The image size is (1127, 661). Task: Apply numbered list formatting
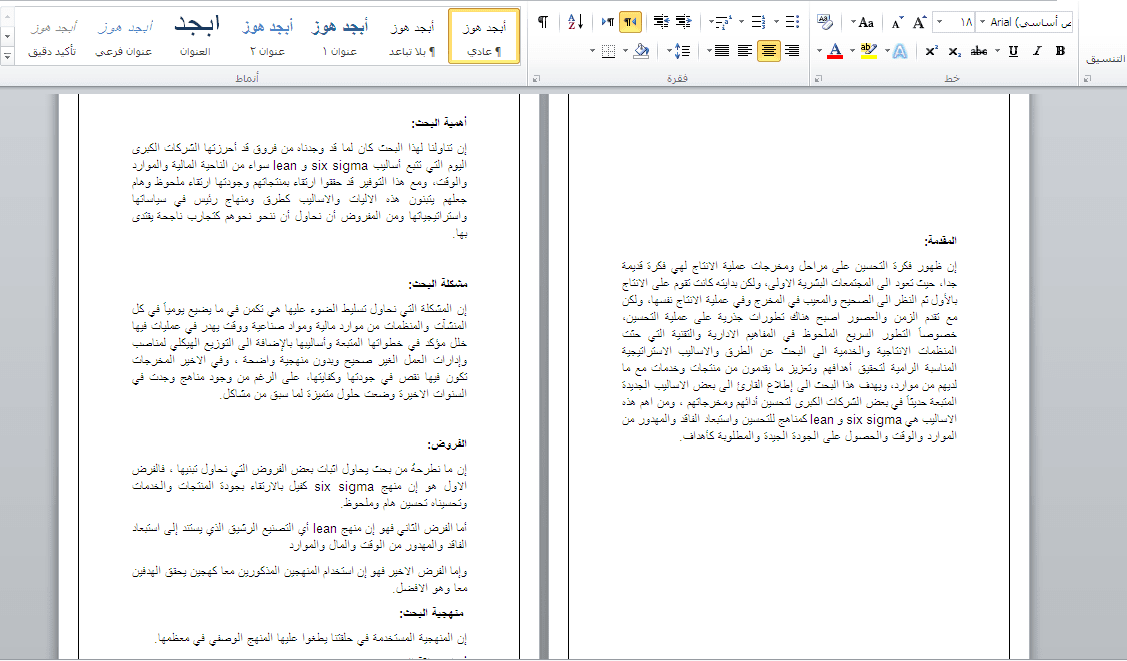point(758,22)
